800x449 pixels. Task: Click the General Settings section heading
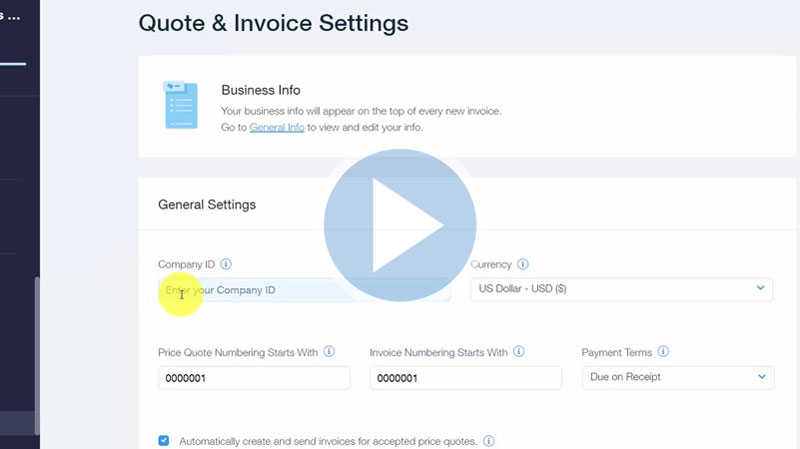[207, 204]
